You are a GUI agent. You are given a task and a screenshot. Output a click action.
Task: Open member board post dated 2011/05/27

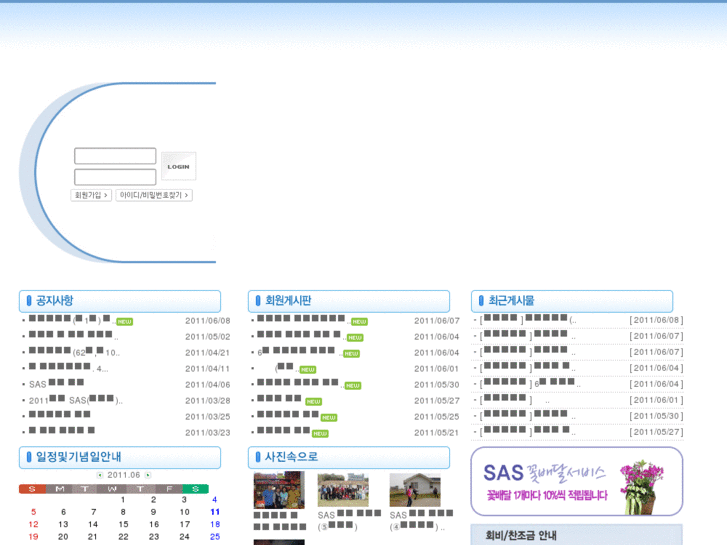pos(280,400)
